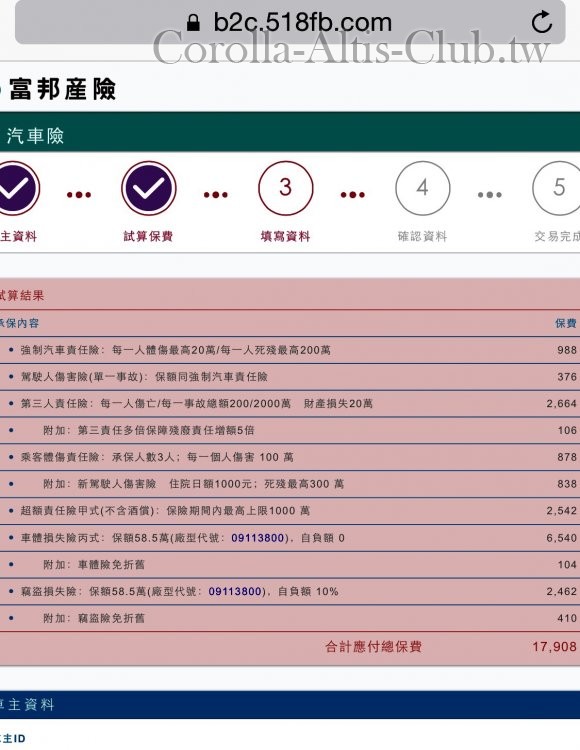Select the 駕駛人傷害險(單一事故) row

point(290,377)
